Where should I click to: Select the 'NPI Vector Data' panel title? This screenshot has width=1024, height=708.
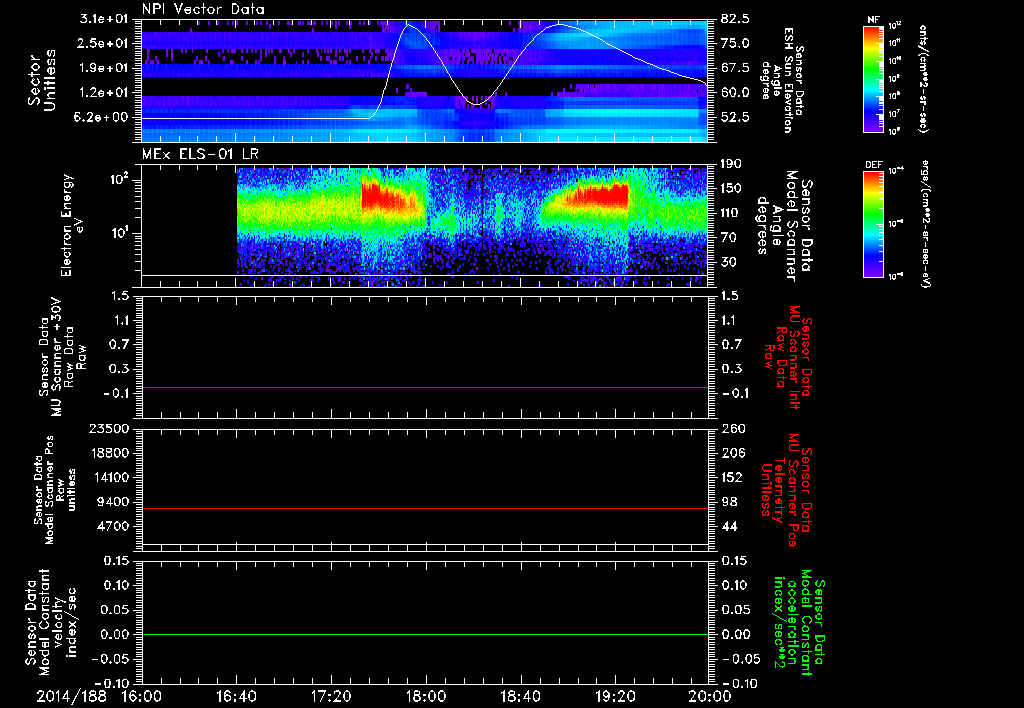pyautogui.click(x=204, y=9)
